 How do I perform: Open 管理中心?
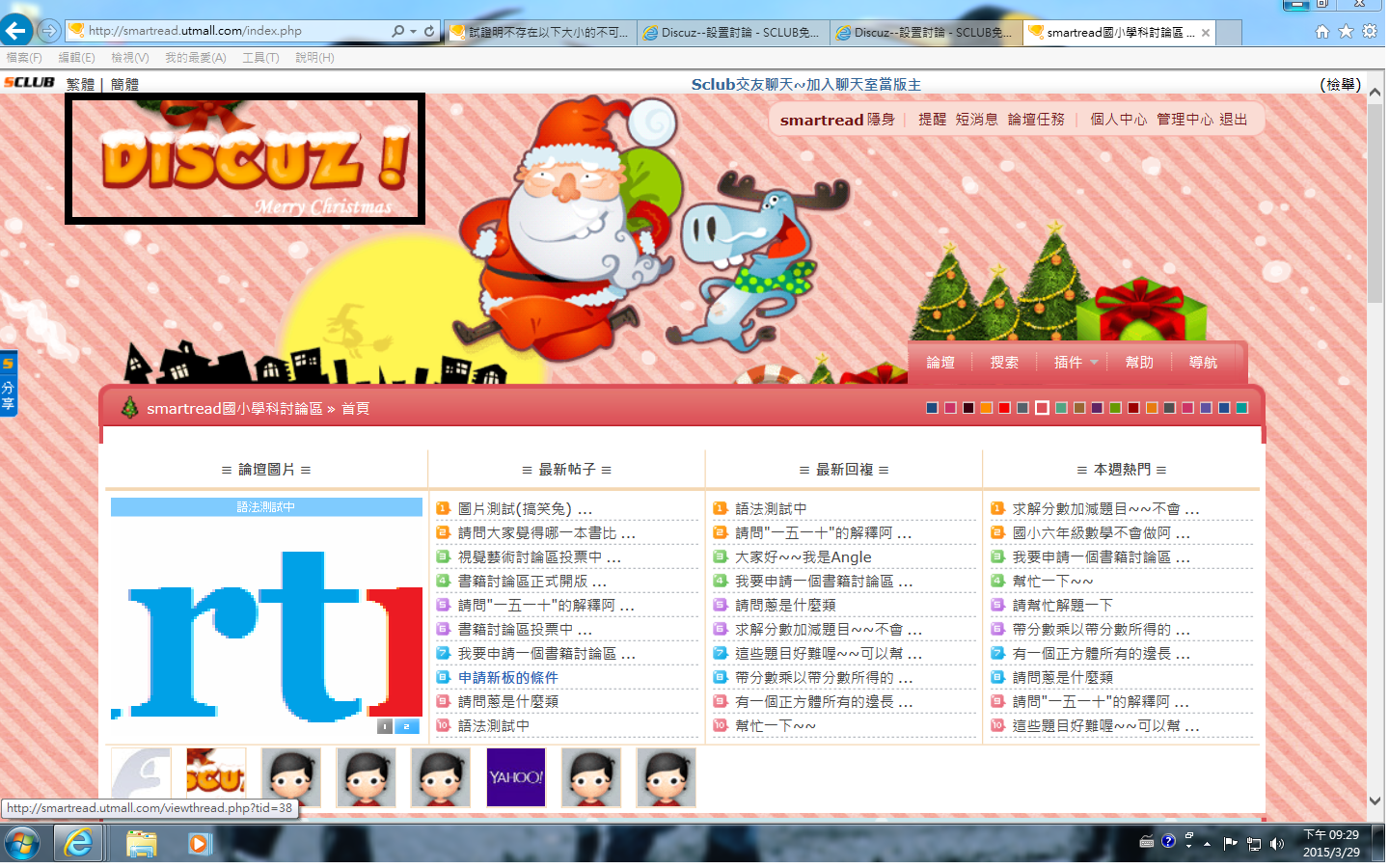[1185, 120]
